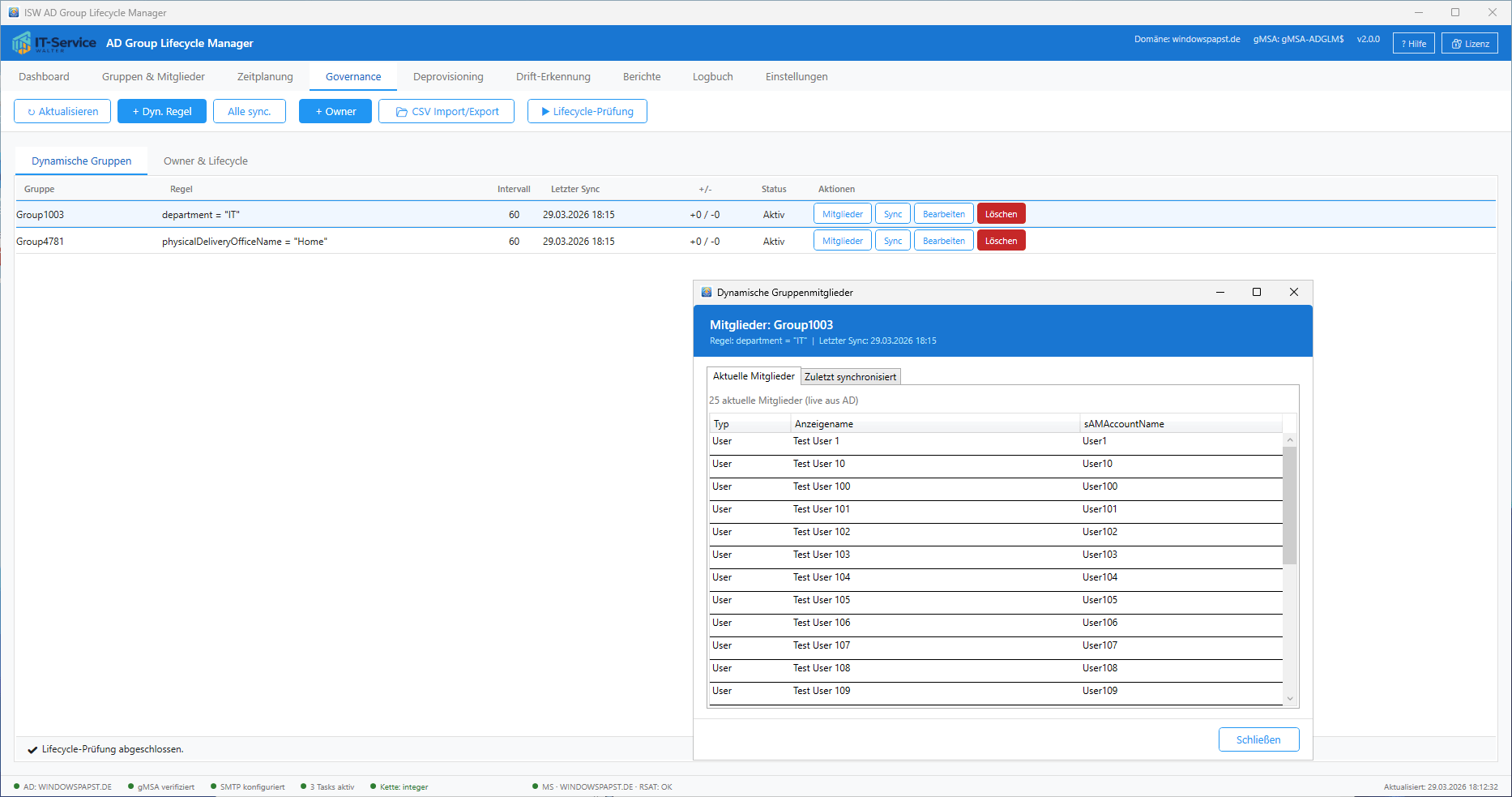This screenshot has height=797, width=1512.
Task: Select the Owner & Lifecycle subtab
Action: pos(206,161)
